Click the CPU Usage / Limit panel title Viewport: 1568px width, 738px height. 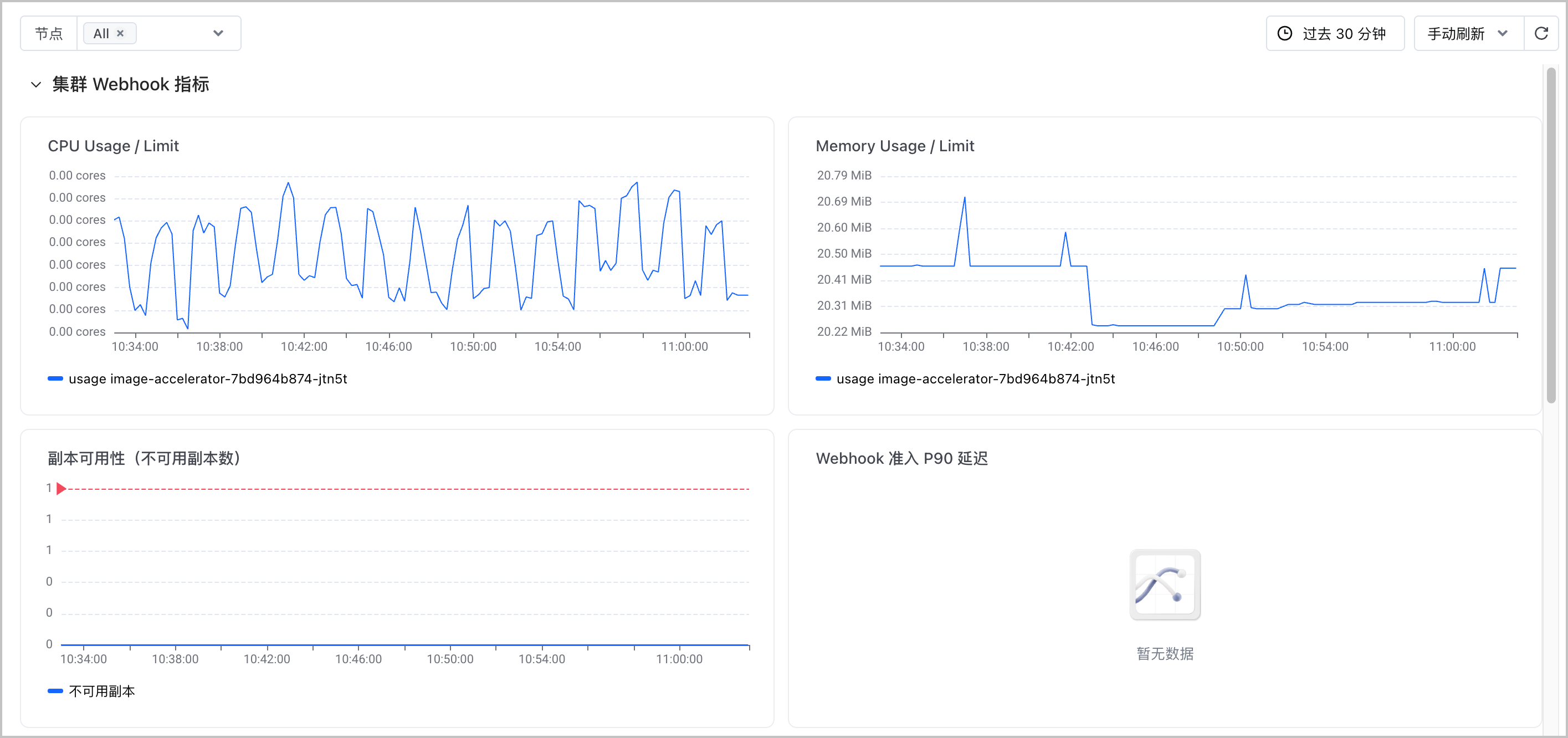[x=113, y=146]
